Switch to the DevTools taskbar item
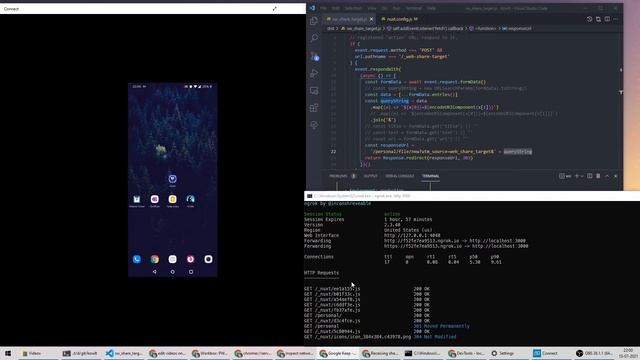The image size is (640, 360). (x=467, y=353)
